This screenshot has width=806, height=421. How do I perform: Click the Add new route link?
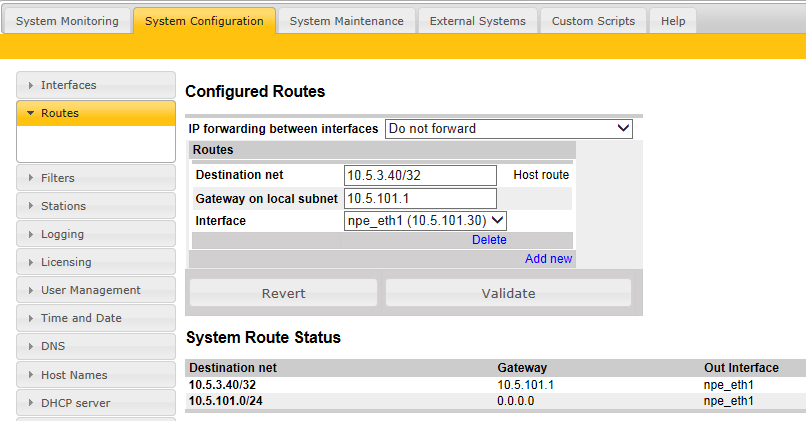coord(548,259)
